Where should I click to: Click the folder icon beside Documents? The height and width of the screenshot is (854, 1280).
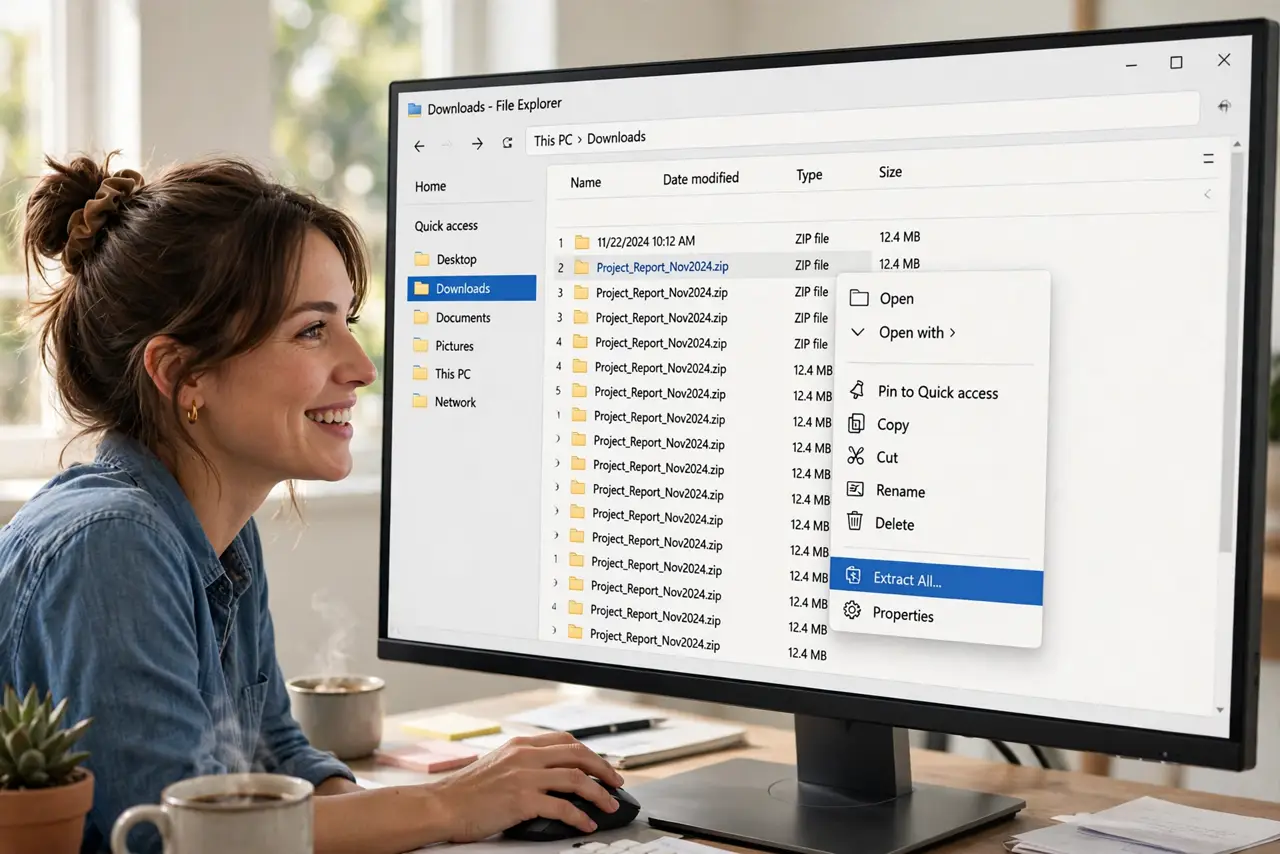(x=421, y=317)
